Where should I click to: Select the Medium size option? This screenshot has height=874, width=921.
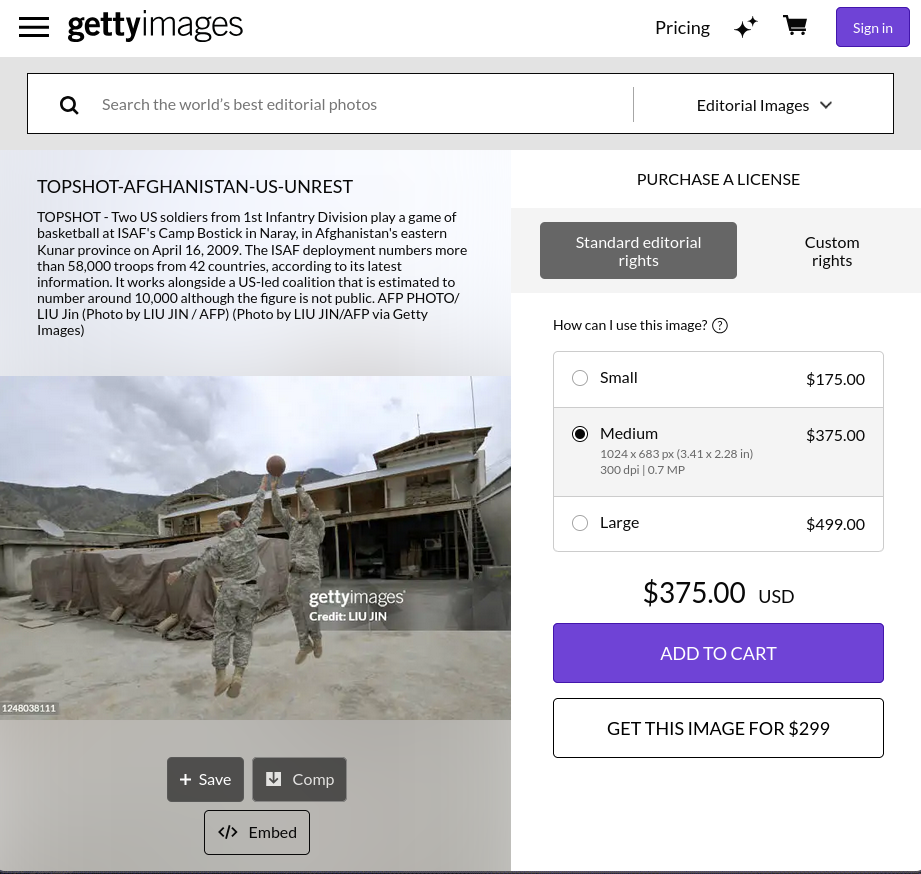click(x=580, y=434)
